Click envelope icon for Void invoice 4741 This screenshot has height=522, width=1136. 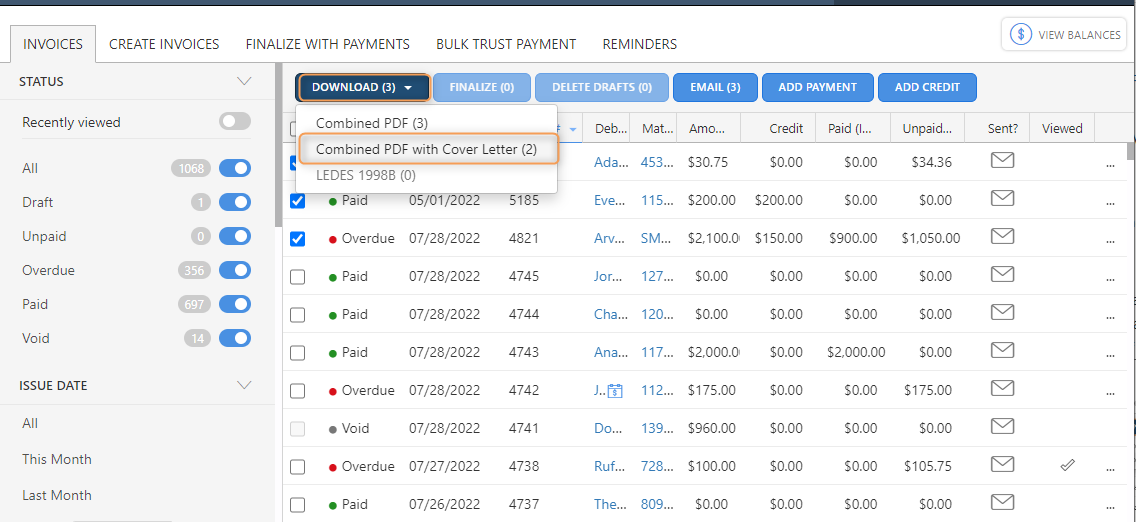coord(1002,427)
